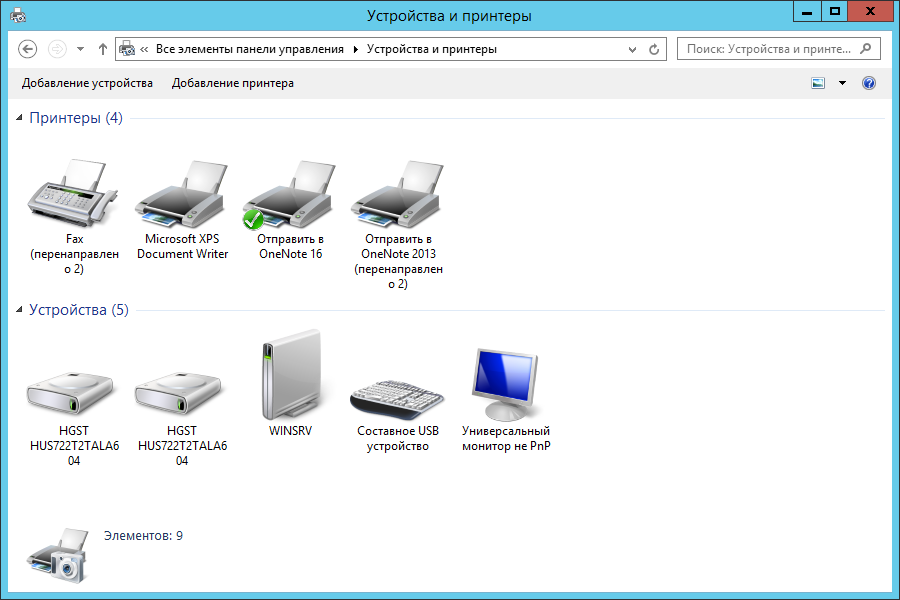Image resolution: width=900 pixels, height=600 pixels.
Task: Click Добавление принтера button
Action: click(x=232, y=83)
